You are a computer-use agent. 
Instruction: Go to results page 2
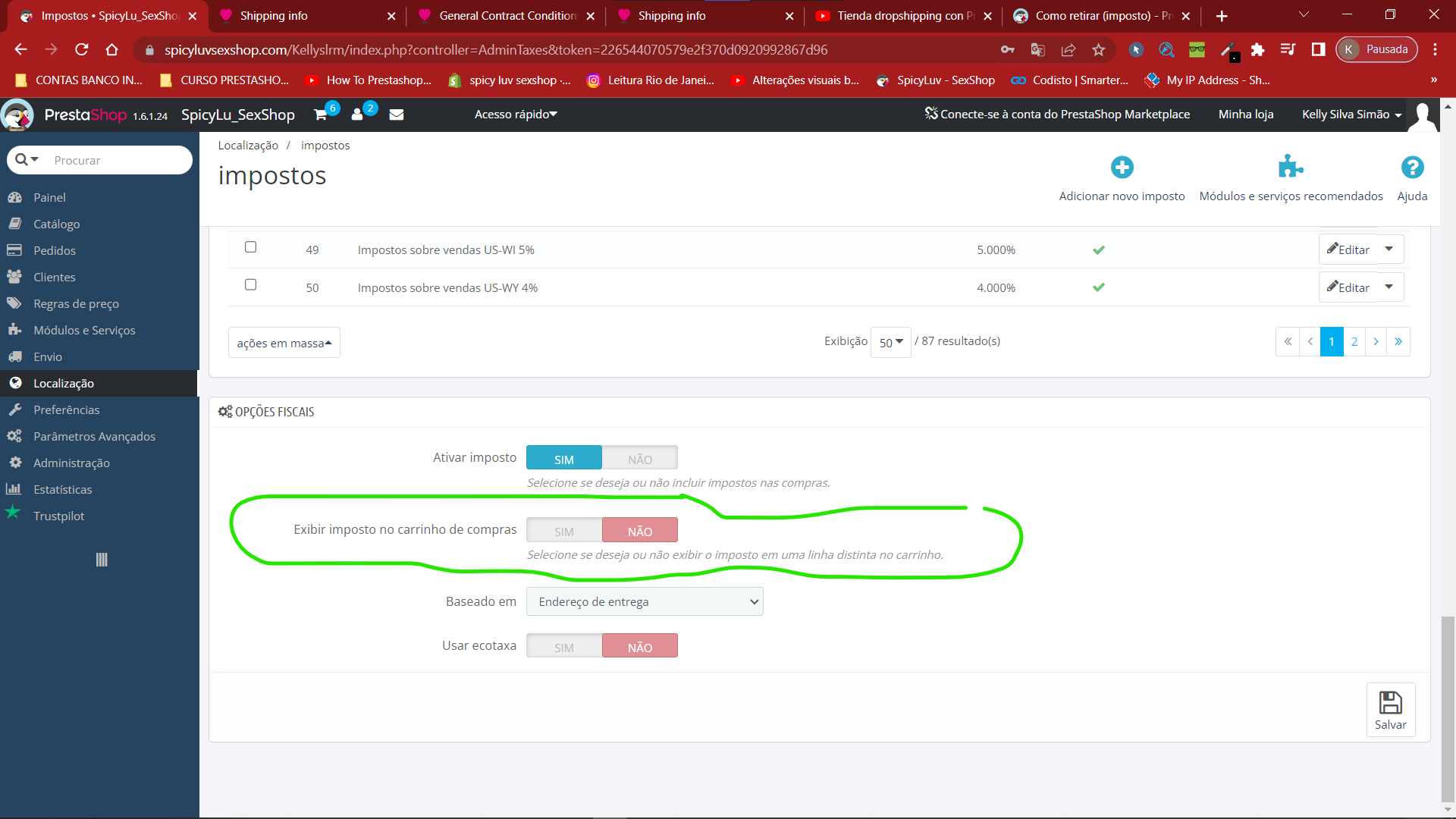1354,341
